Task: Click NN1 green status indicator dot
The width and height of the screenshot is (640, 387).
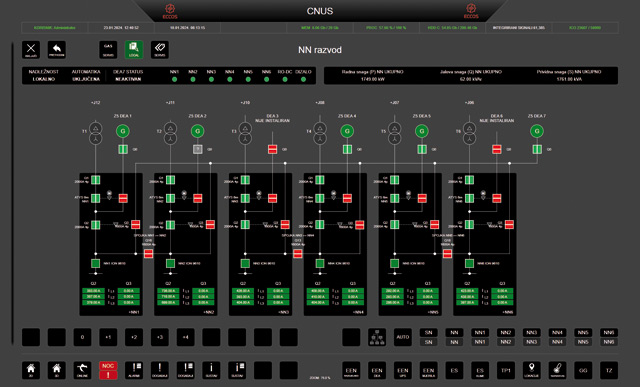Action: pos(174,80)
